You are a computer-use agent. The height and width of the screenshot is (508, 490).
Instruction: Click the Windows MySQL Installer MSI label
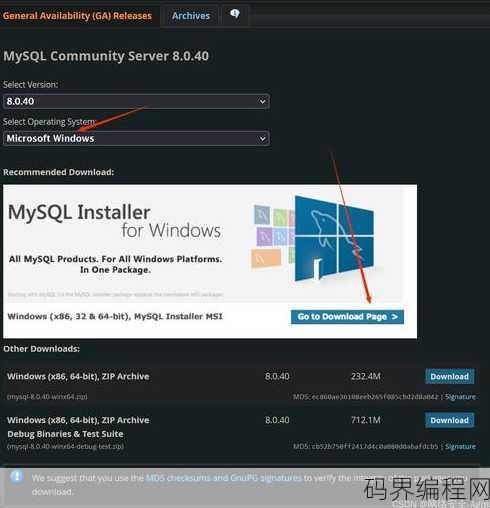click(115, 316)
